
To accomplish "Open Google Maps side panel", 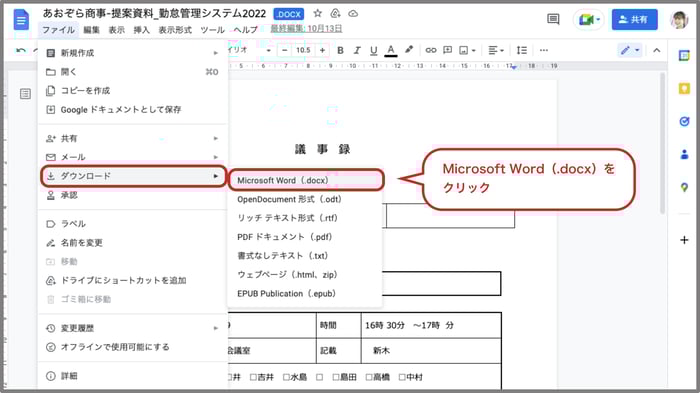I will click(x=684, y=187).
